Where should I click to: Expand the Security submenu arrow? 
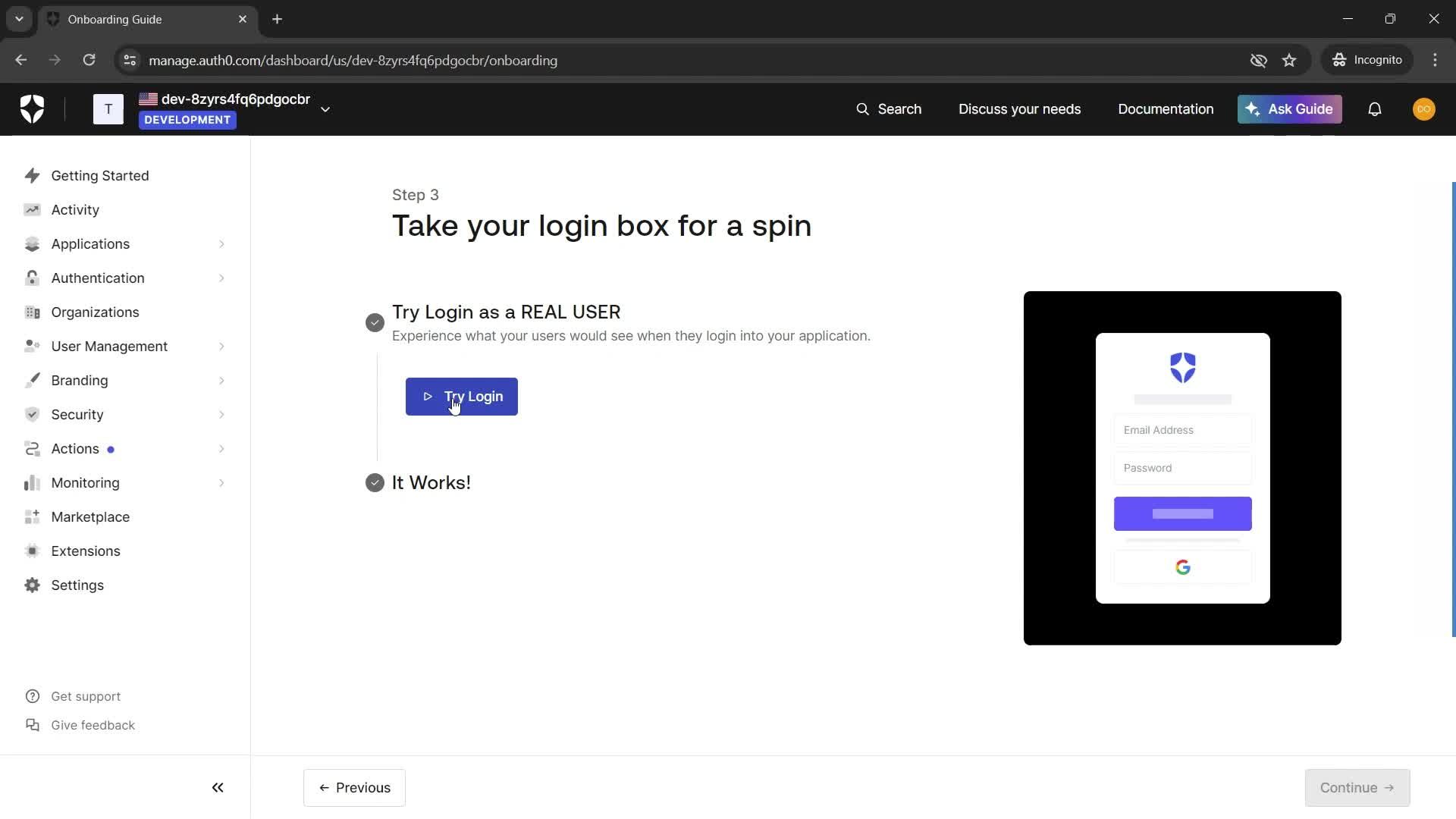click(x=221, y=415)
